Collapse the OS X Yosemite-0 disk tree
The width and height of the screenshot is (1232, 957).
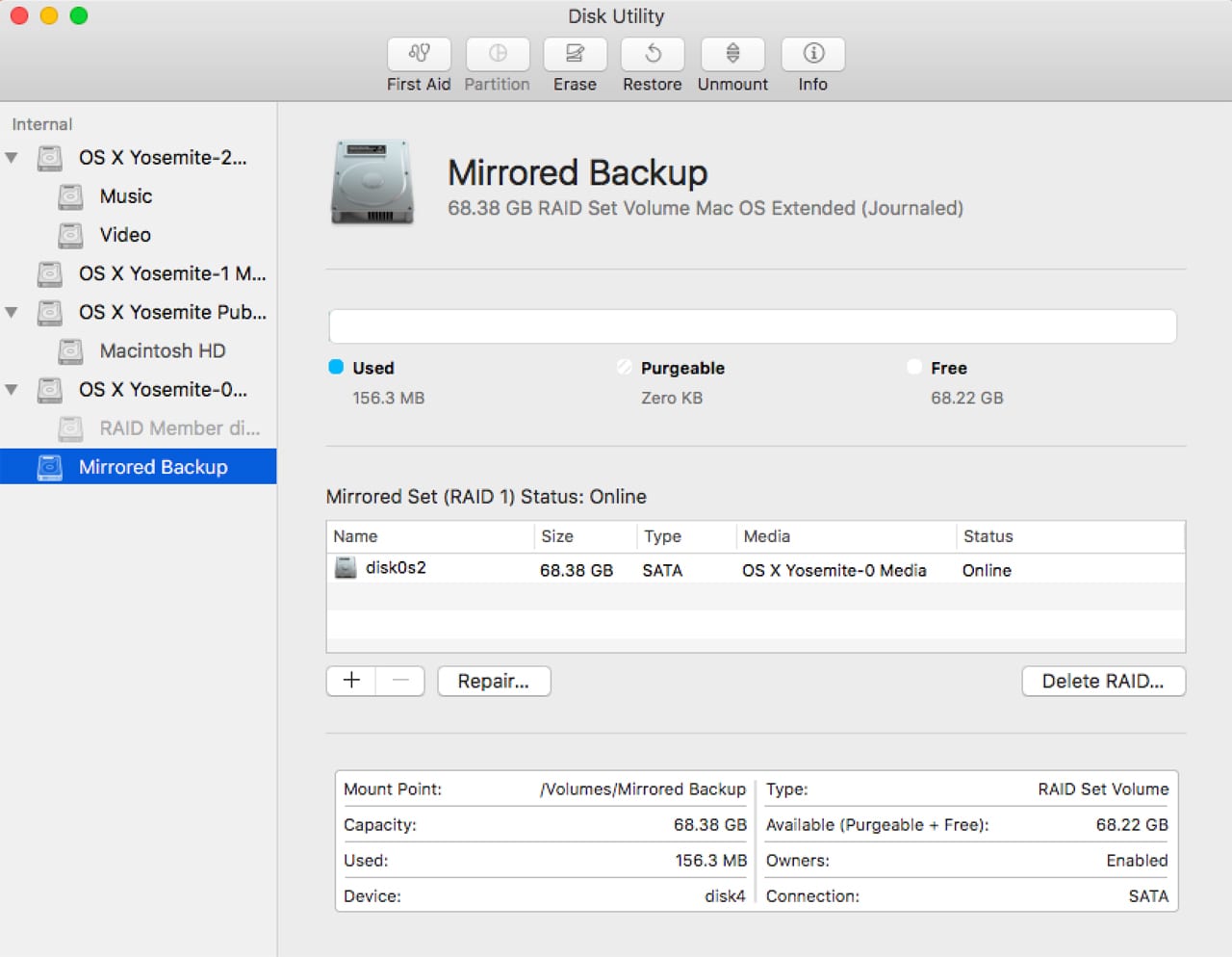click(x=12, y=390)
